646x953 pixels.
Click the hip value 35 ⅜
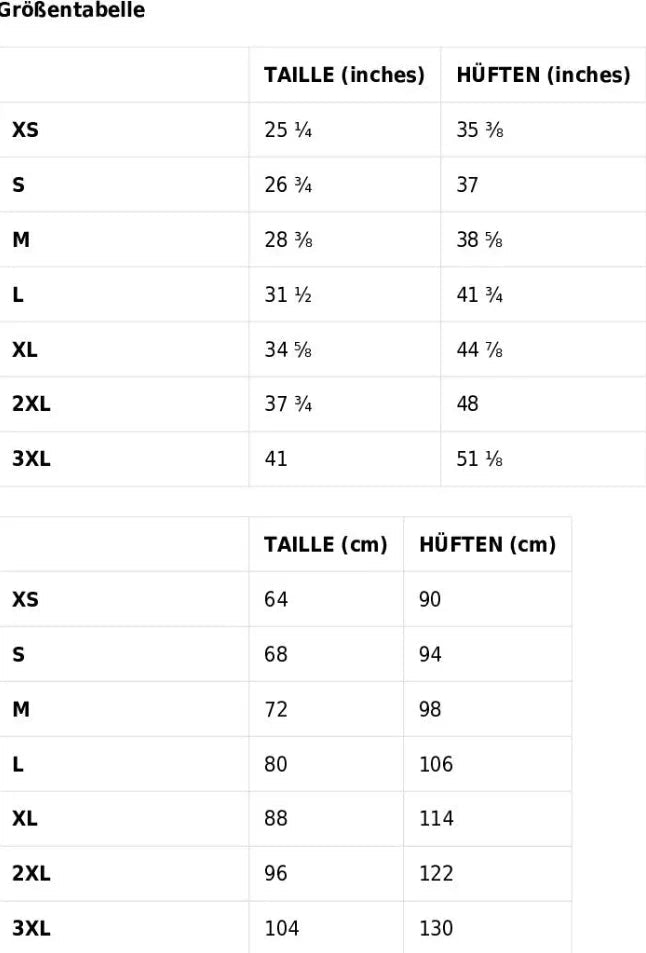coord(480,130)
